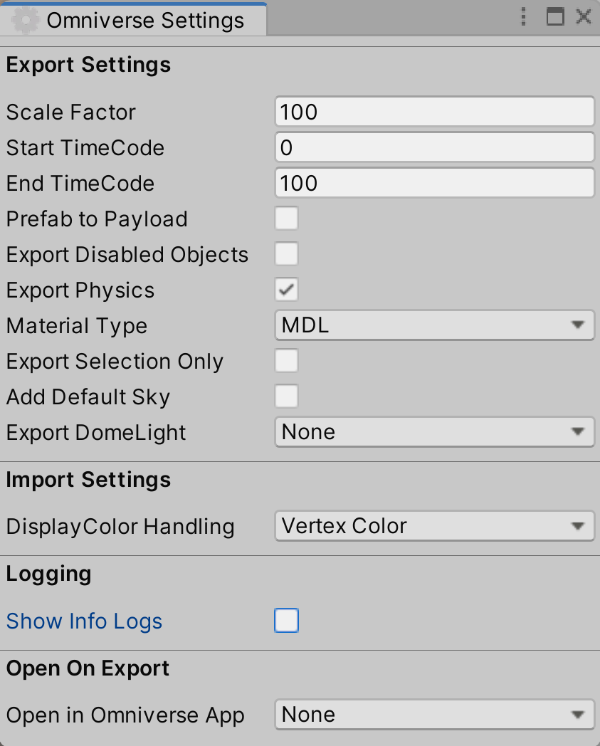This screenshot has width=600, height=746.
Task: Click the Material Type label
Action: tap(77, 326)
